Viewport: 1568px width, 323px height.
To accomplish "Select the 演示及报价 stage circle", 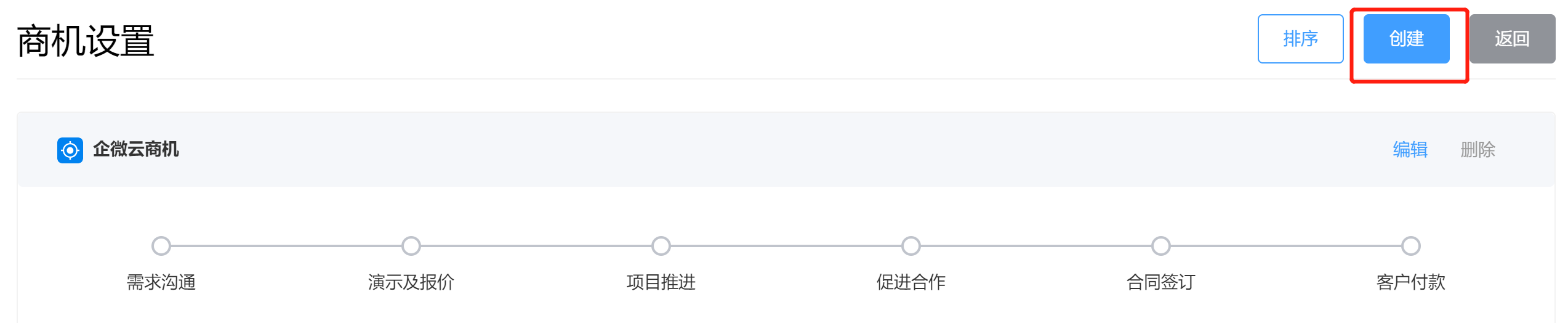I will (x=411, y=246).
